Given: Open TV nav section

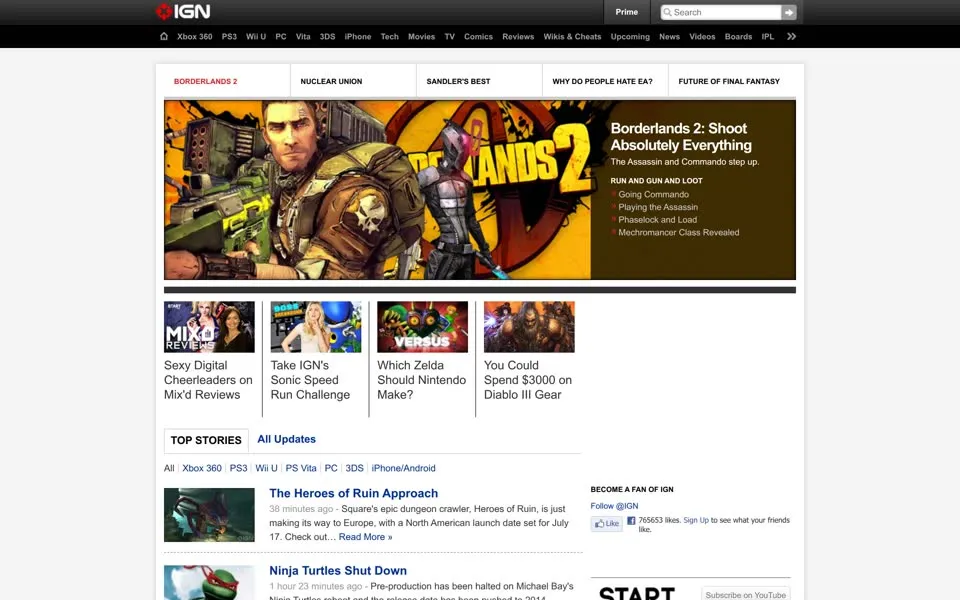Looking at the screenshot, I should tap(449, 37).
